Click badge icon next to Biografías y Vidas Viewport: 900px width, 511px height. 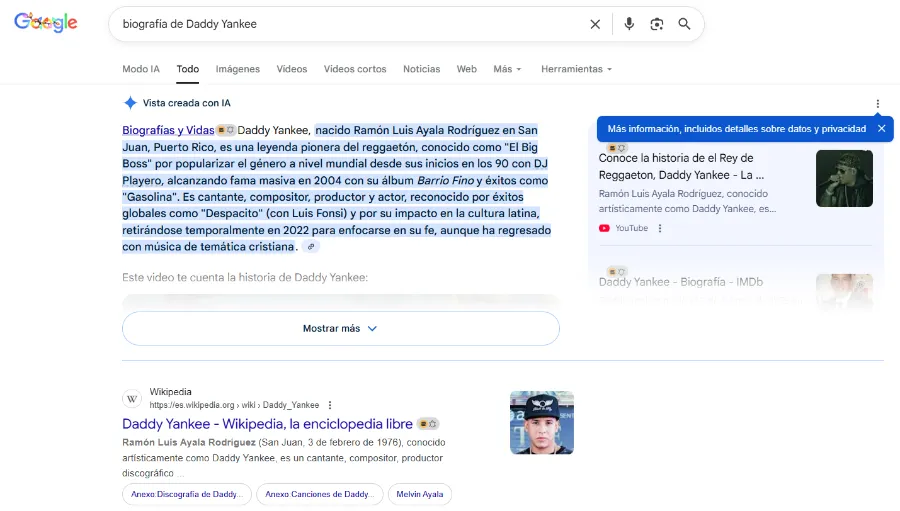pyautogui.click(x=226, y=130)
